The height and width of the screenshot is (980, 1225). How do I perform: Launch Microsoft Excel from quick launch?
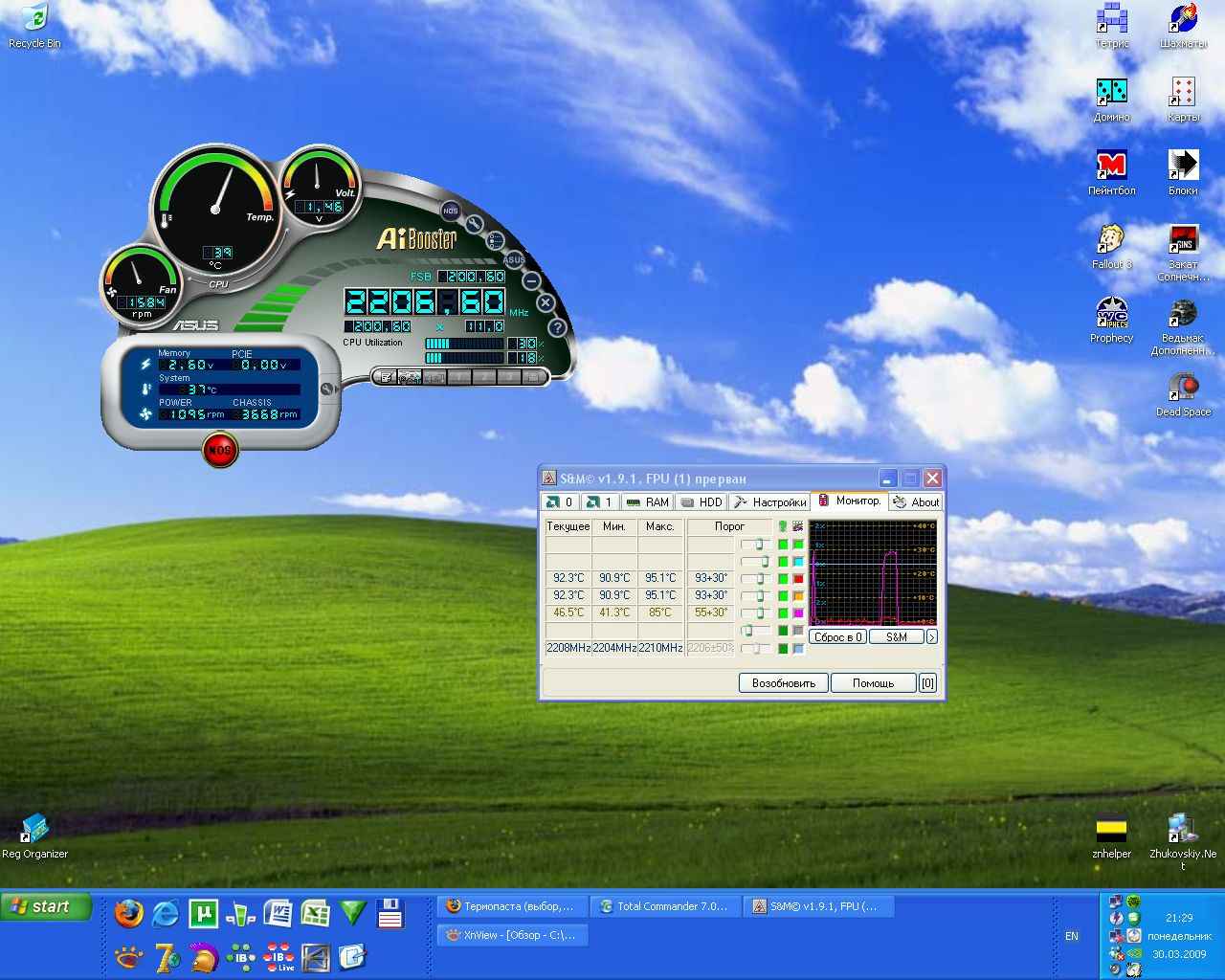click(315, 914)
